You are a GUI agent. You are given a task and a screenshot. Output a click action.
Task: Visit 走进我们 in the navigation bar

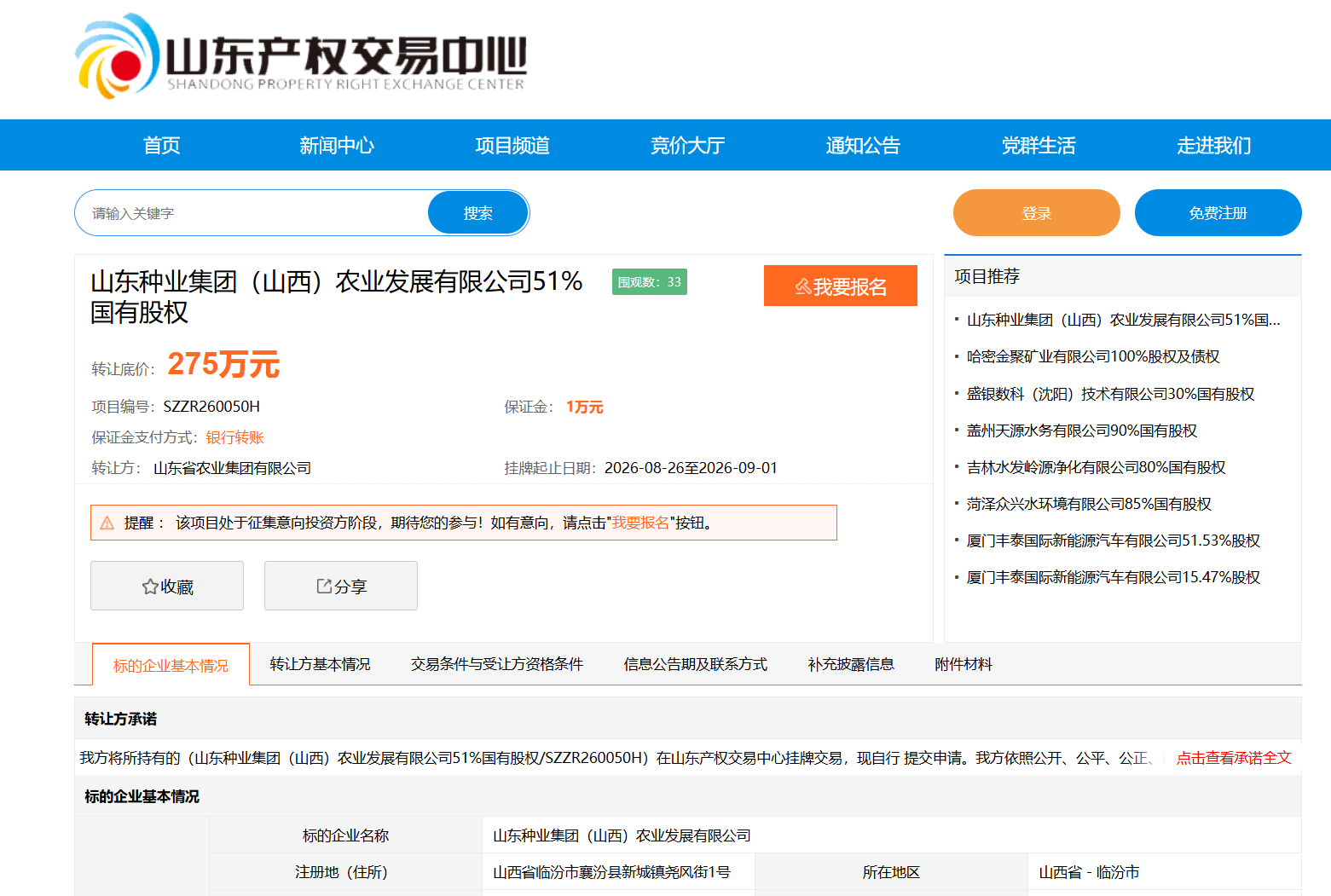pos(1214,146)
